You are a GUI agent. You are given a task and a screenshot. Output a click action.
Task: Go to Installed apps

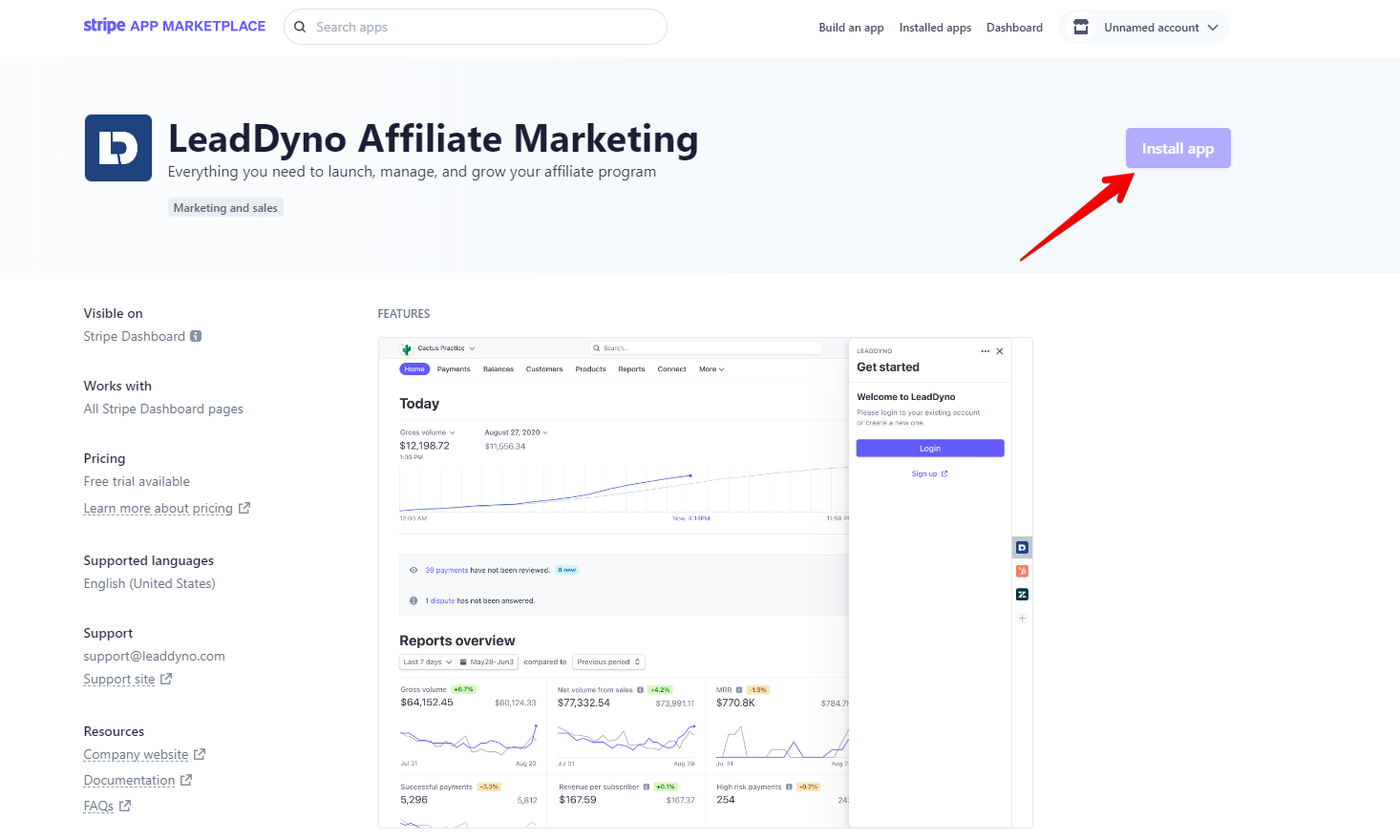(x=935, y=28)
